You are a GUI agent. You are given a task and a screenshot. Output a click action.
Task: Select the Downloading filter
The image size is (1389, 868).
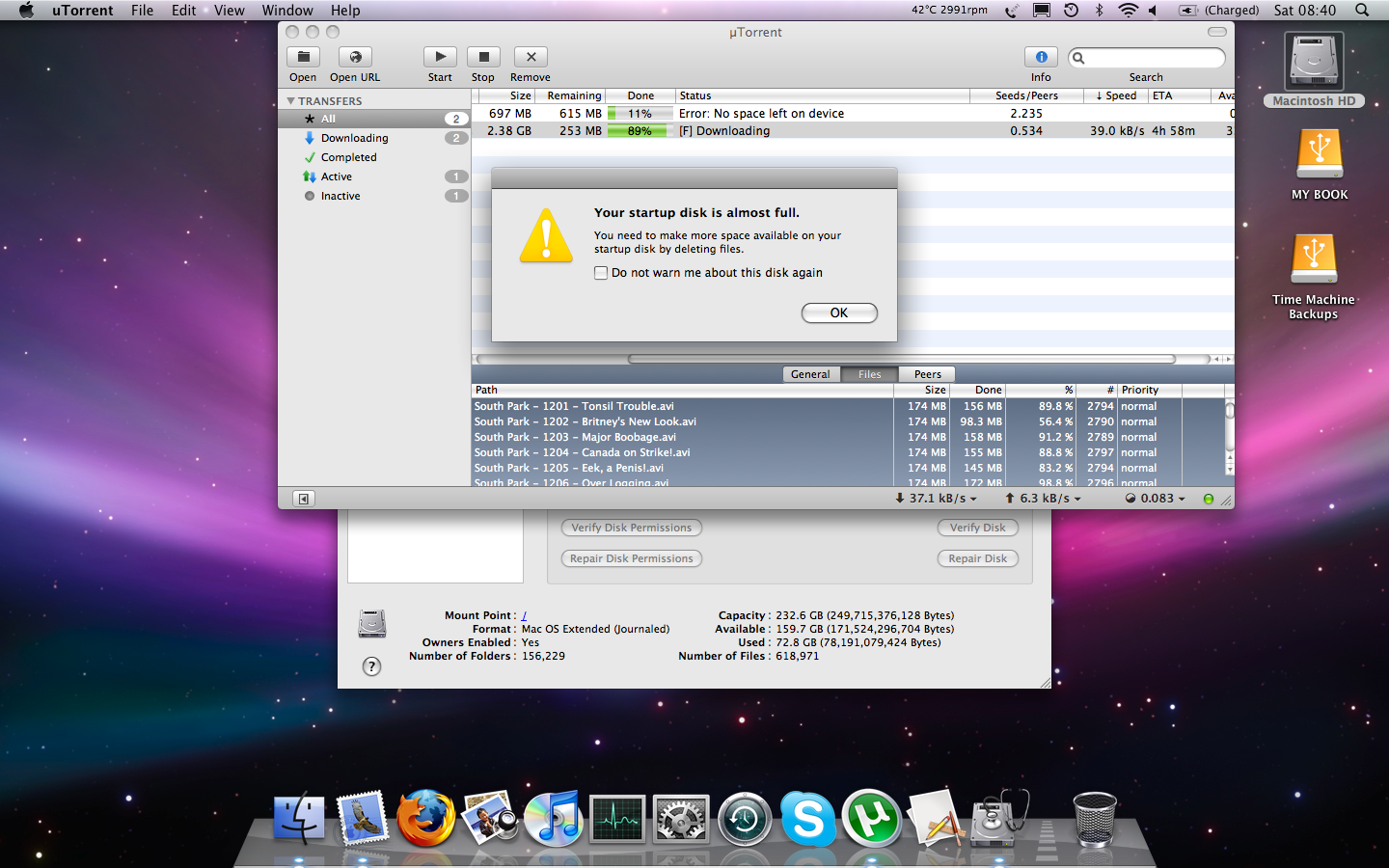[x=374, y=138]
